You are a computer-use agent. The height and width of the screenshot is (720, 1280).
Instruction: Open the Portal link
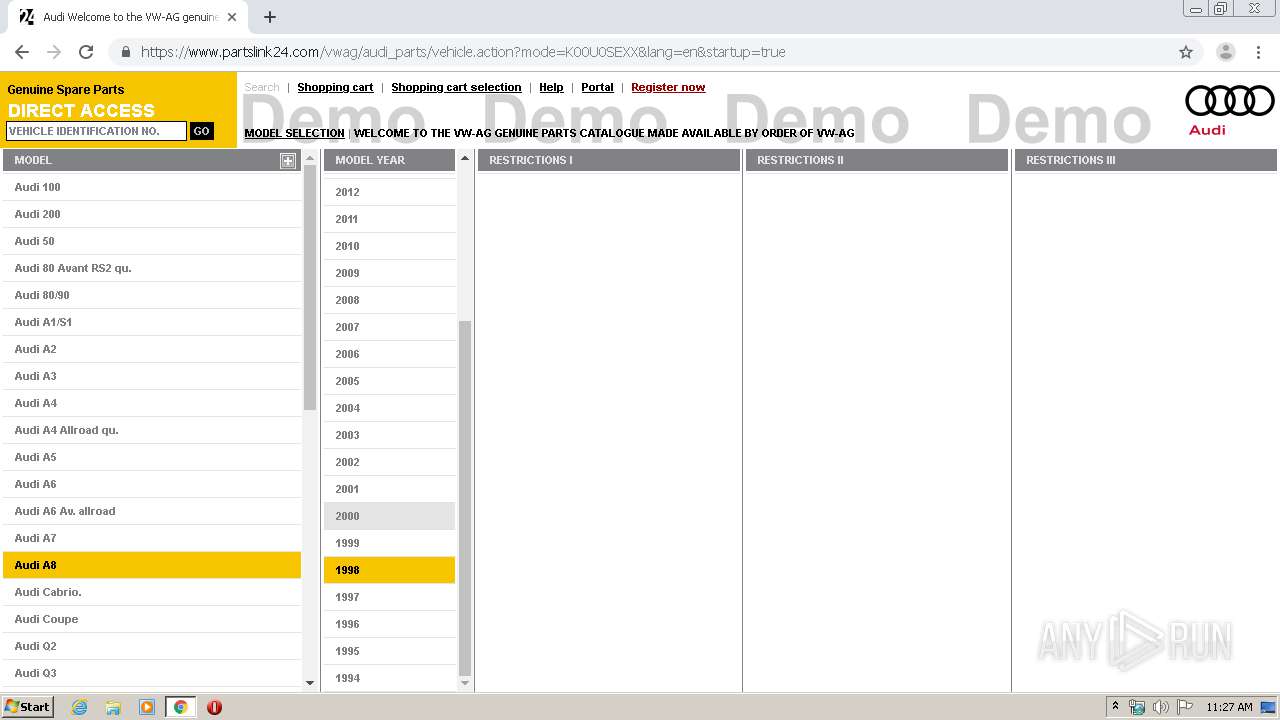point(597,87)
